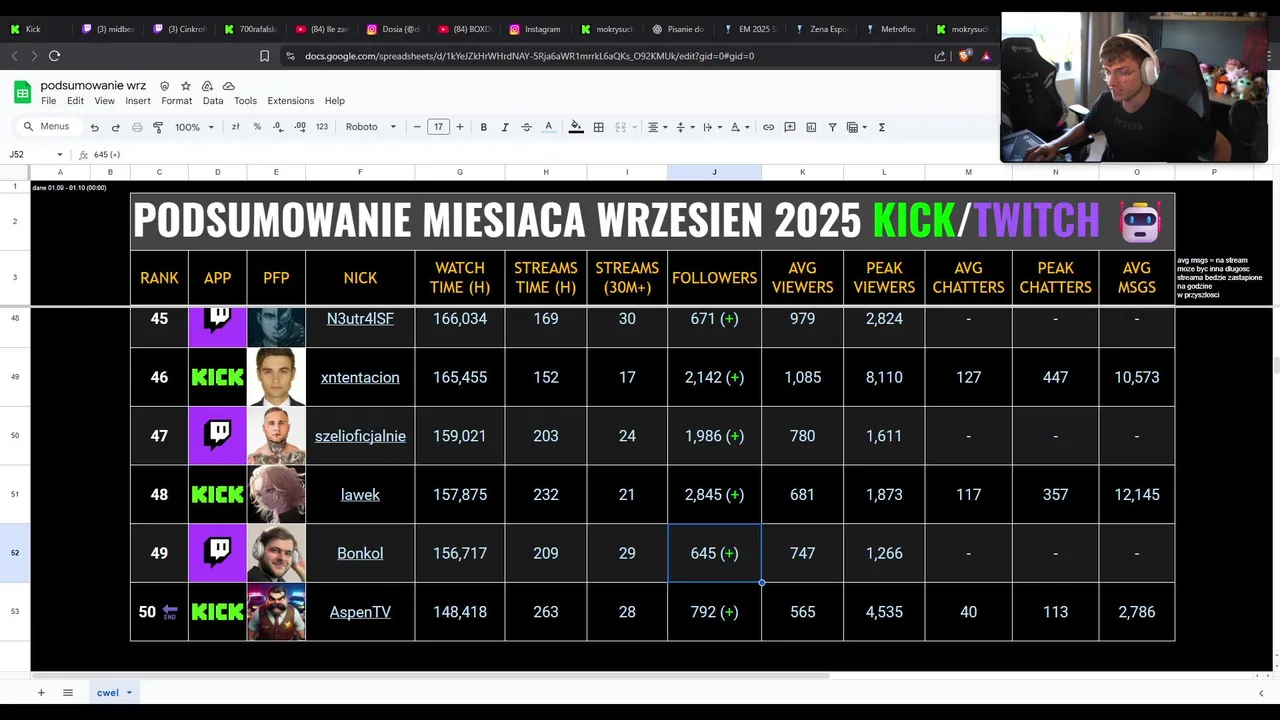Open the Extensions menu
The image size is (1280, 720).
pyautogui.click(x=291, y=101)
